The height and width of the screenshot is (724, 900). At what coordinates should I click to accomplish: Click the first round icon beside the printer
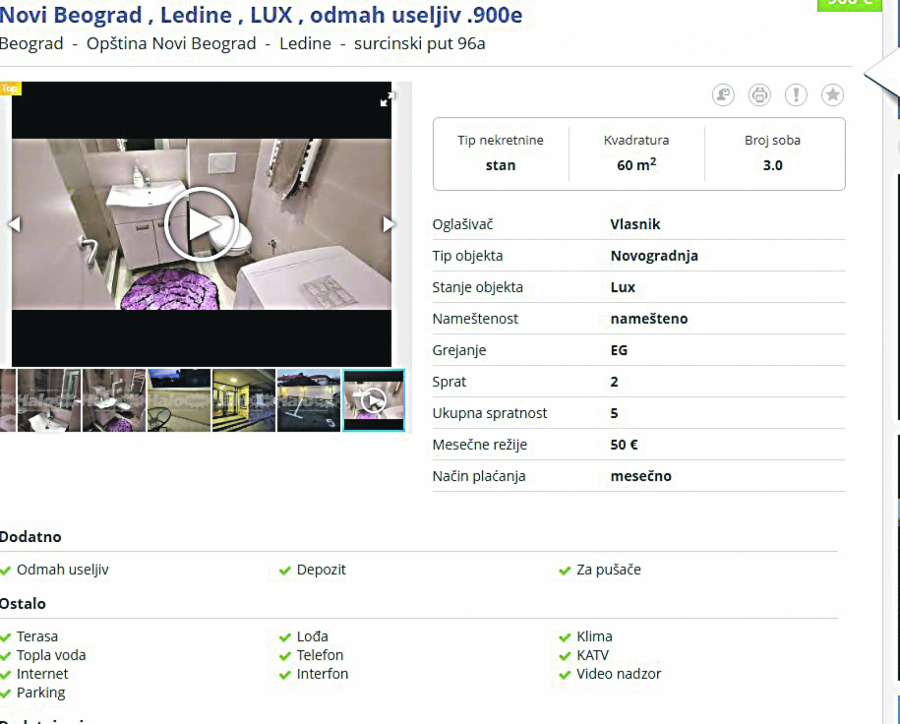pyautogui.click(x=723, y=95)
